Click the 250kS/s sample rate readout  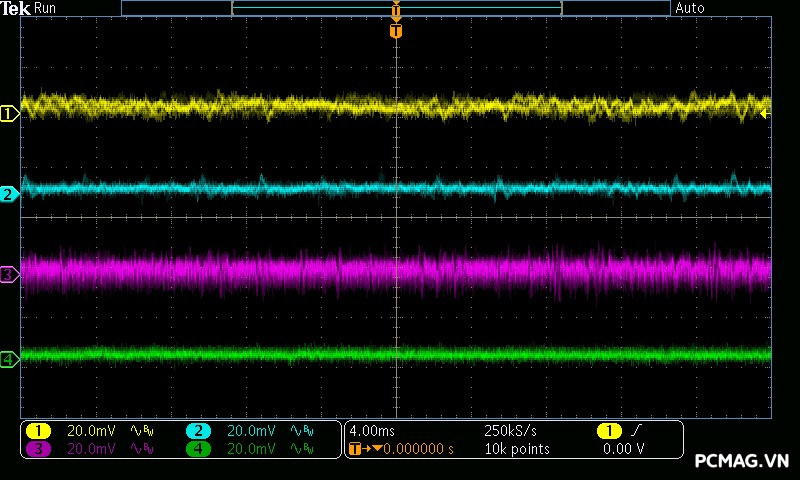pyautogui.click(x=510, y=430)
